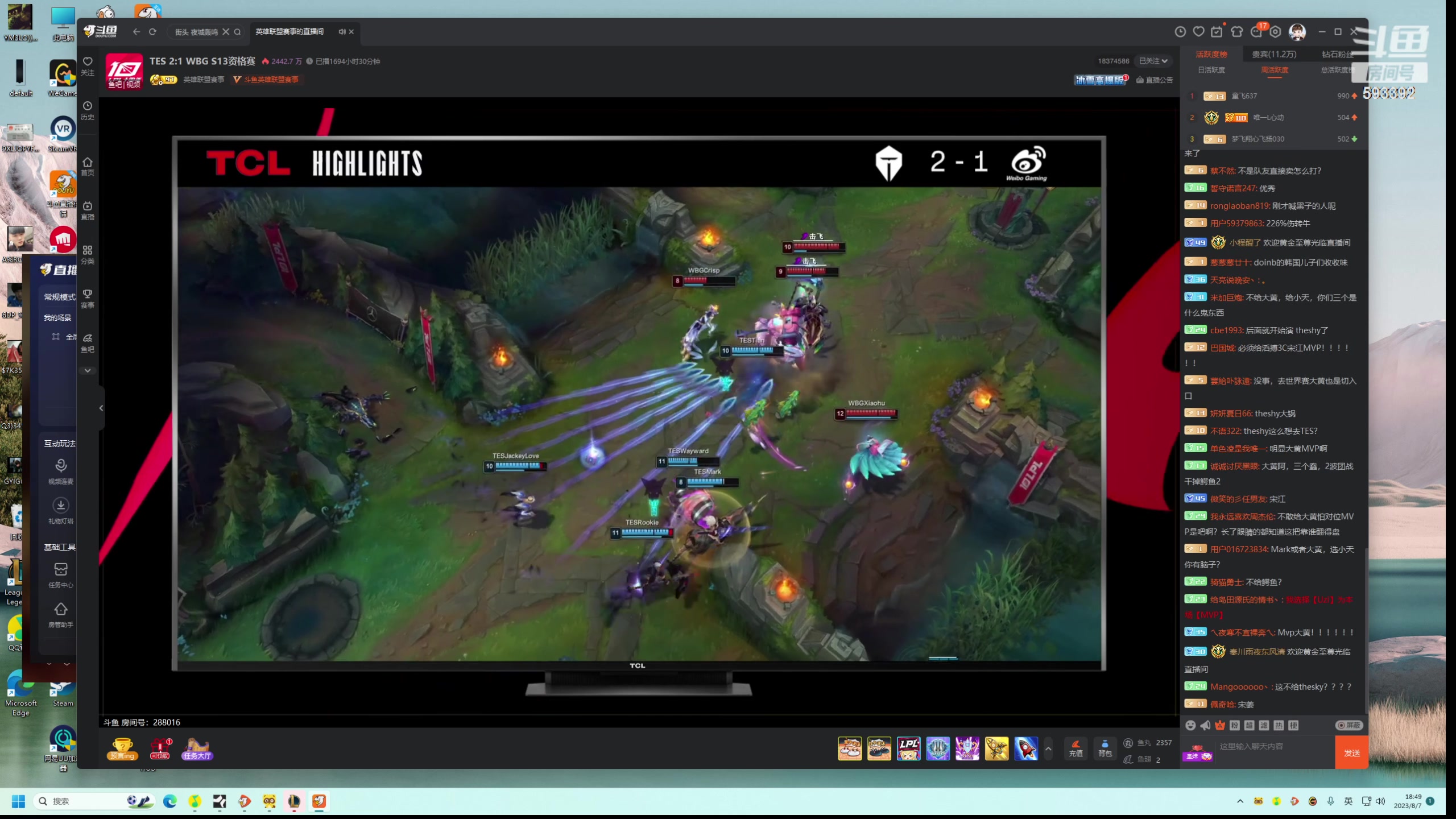Viewport: 1456px width, 819px height.
Task: Open messages with the 17 badge
Action: [1257, 31]
